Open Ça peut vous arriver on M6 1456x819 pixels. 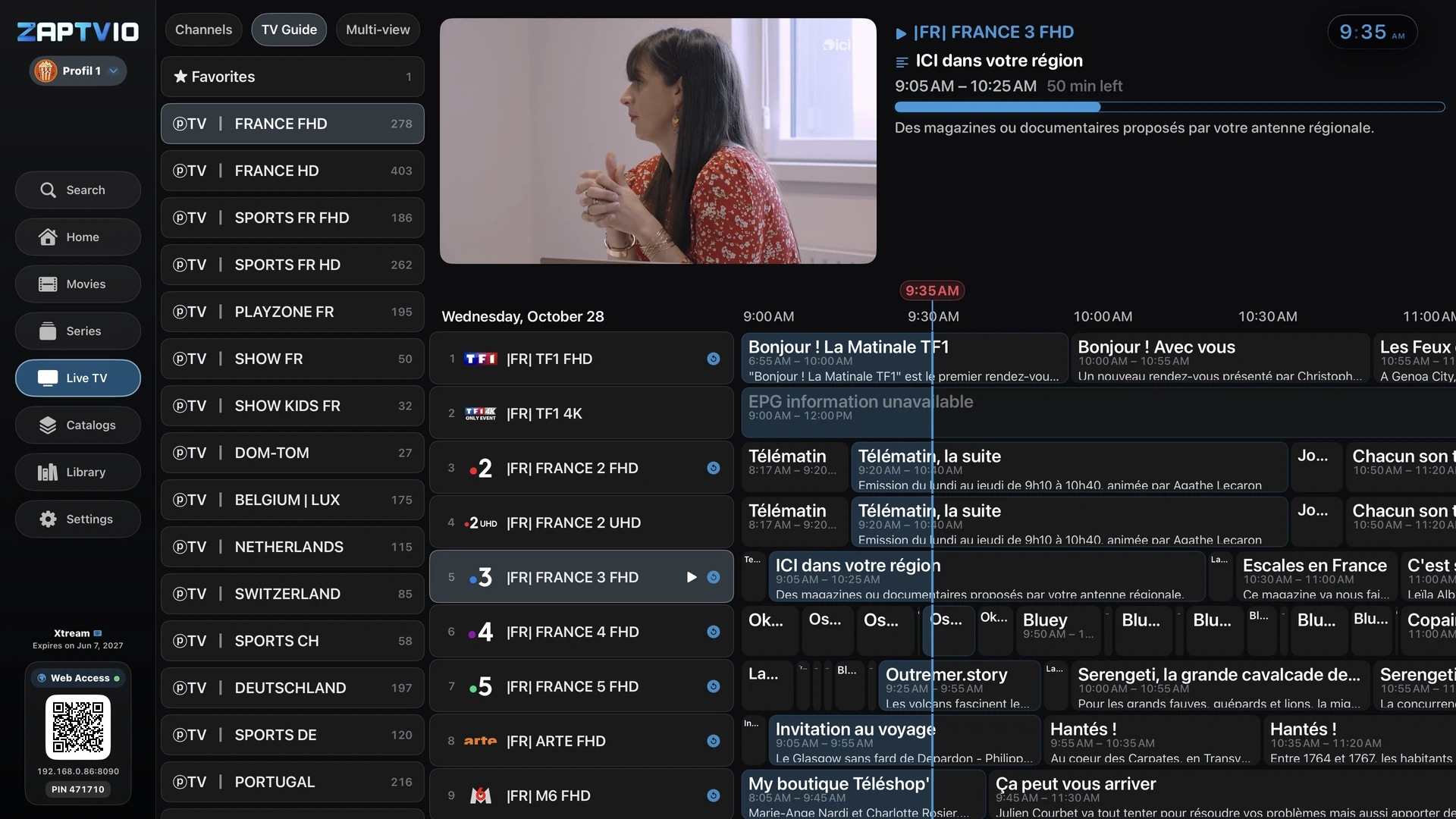(x=1222, y=795)
